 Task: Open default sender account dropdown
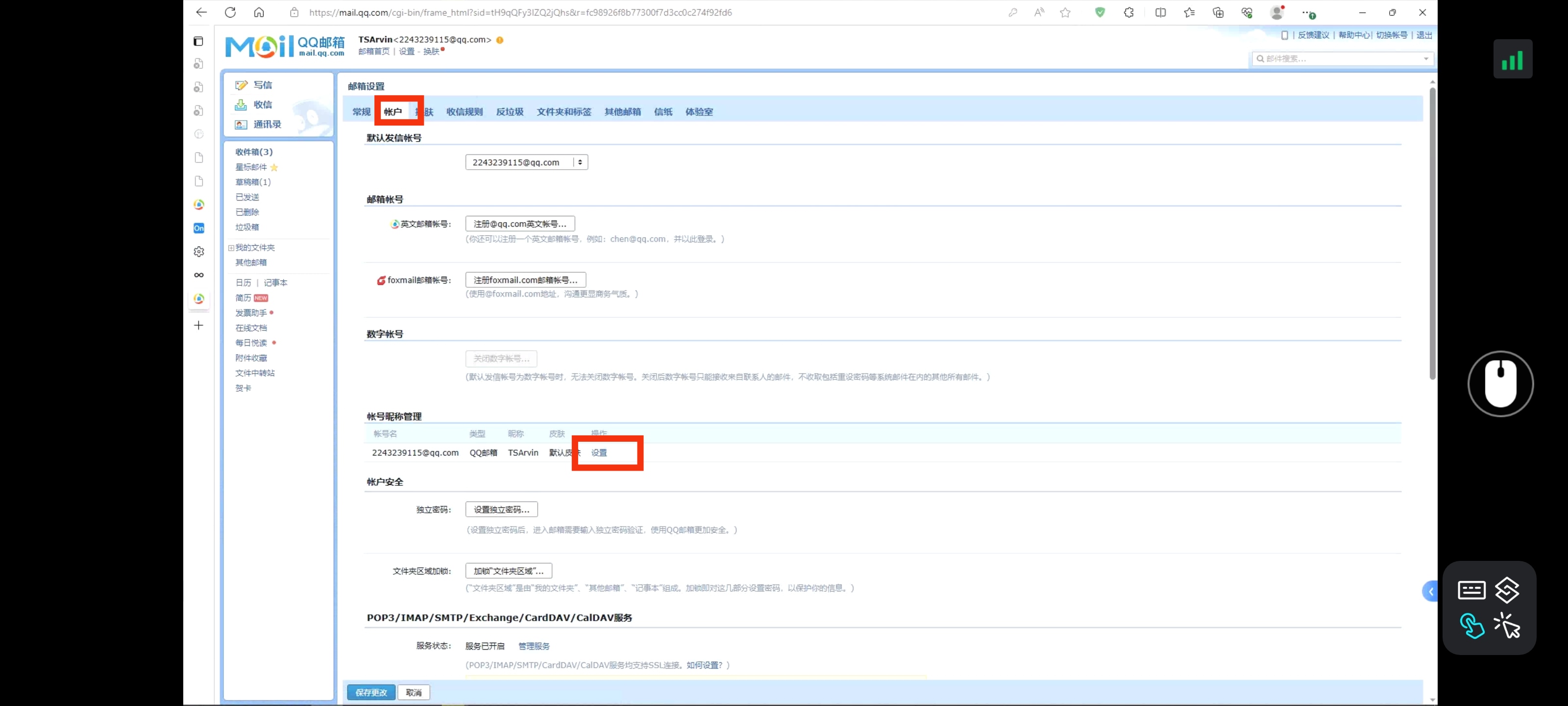[527, 162]
